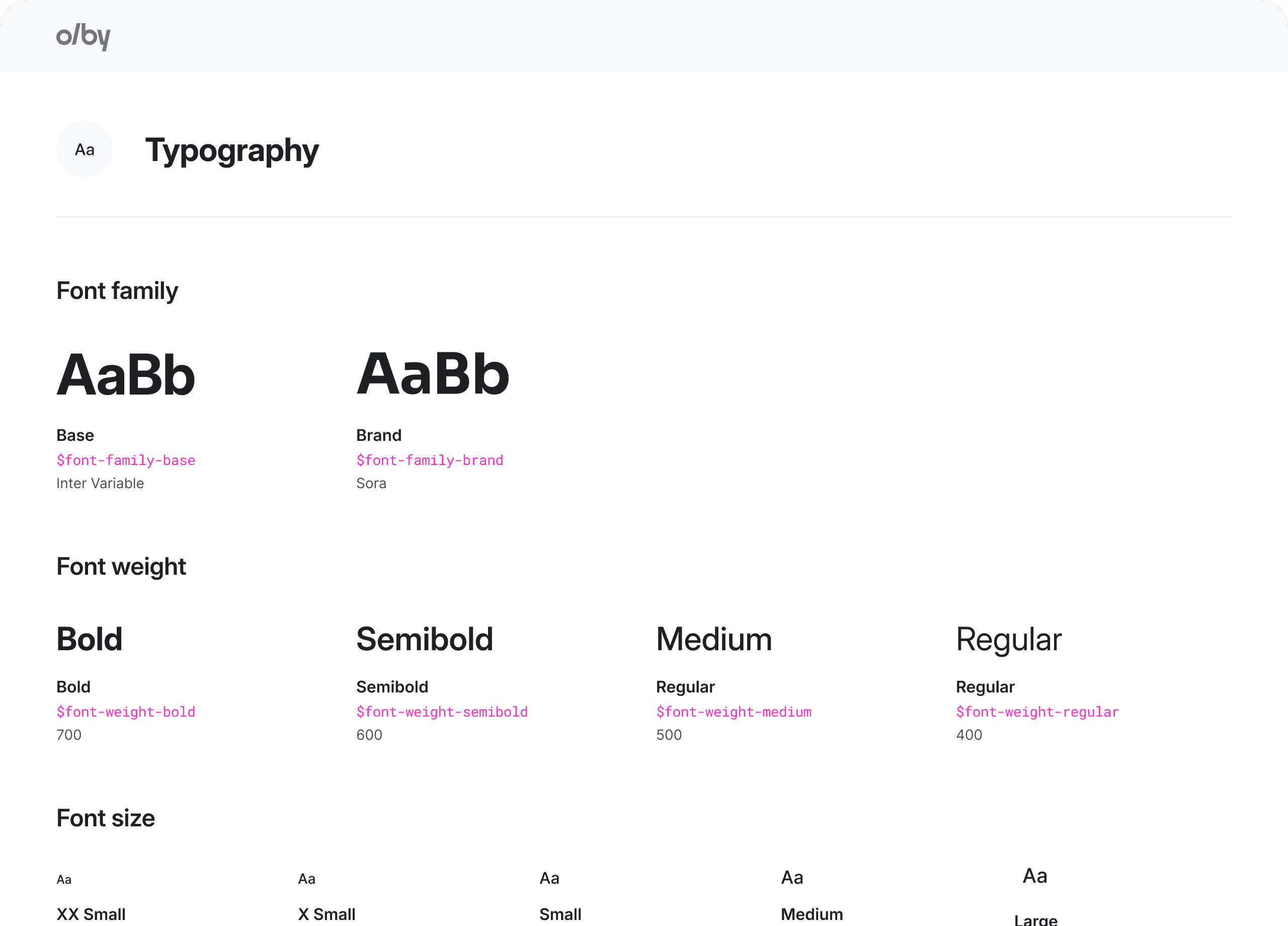Click the Aa circular typography icon
The width and height of the screenshot is (1288, 926).
(x=85, y=149)
